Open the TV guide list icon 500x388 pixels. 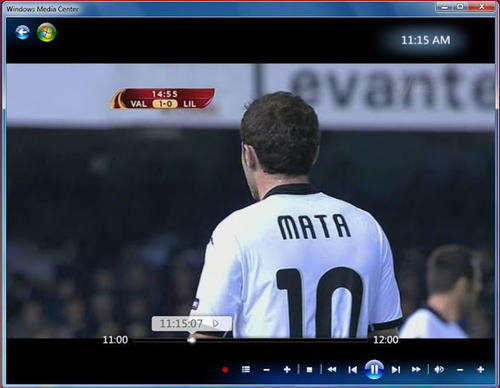[x=246, y=369]
